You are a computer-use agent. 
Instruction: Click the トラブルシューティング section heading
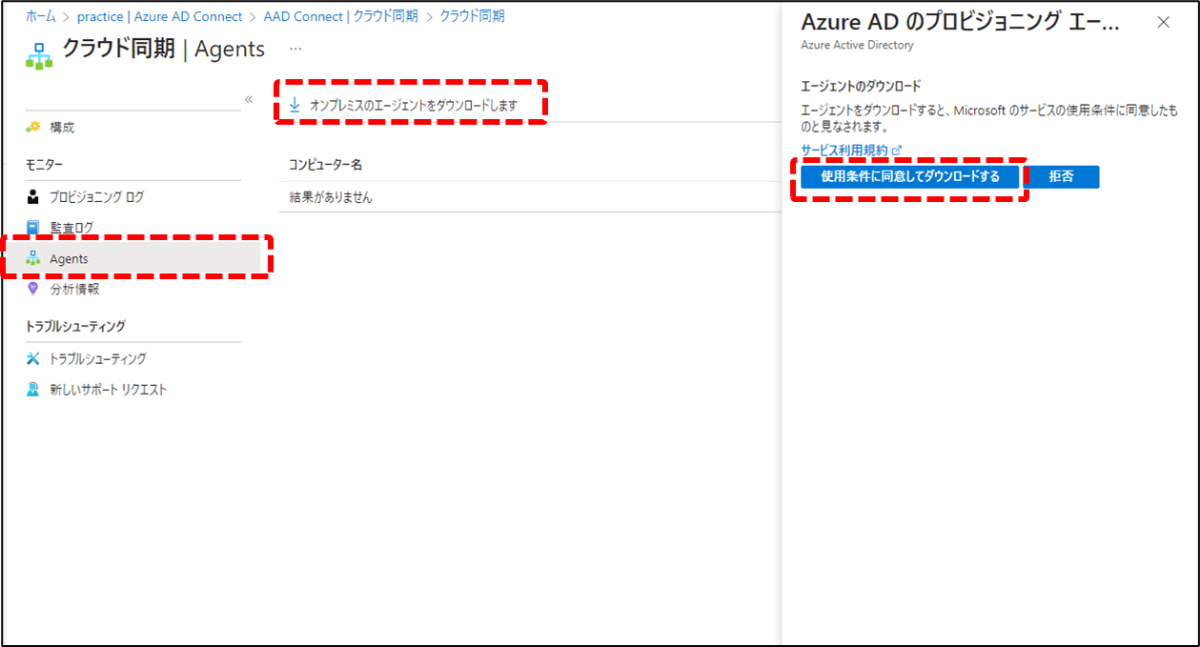pos(75,326)
